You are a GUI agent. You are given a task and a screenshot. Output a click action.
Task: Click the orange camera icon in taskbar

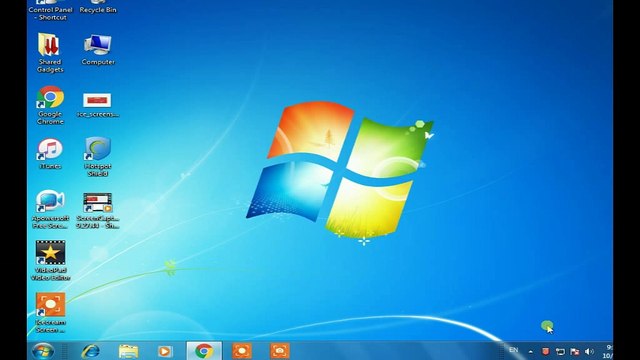click(280, 351)
